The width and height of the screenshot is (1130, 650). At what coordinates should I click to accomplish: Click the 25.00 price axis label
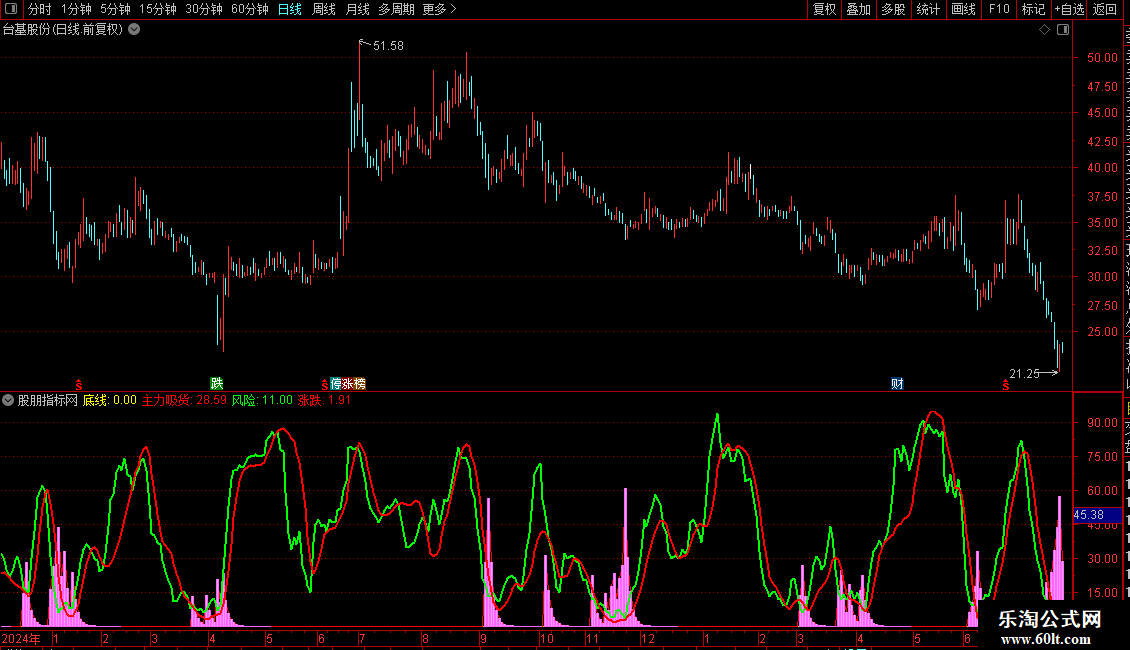pyautogui.click(x=1103, y=332)
